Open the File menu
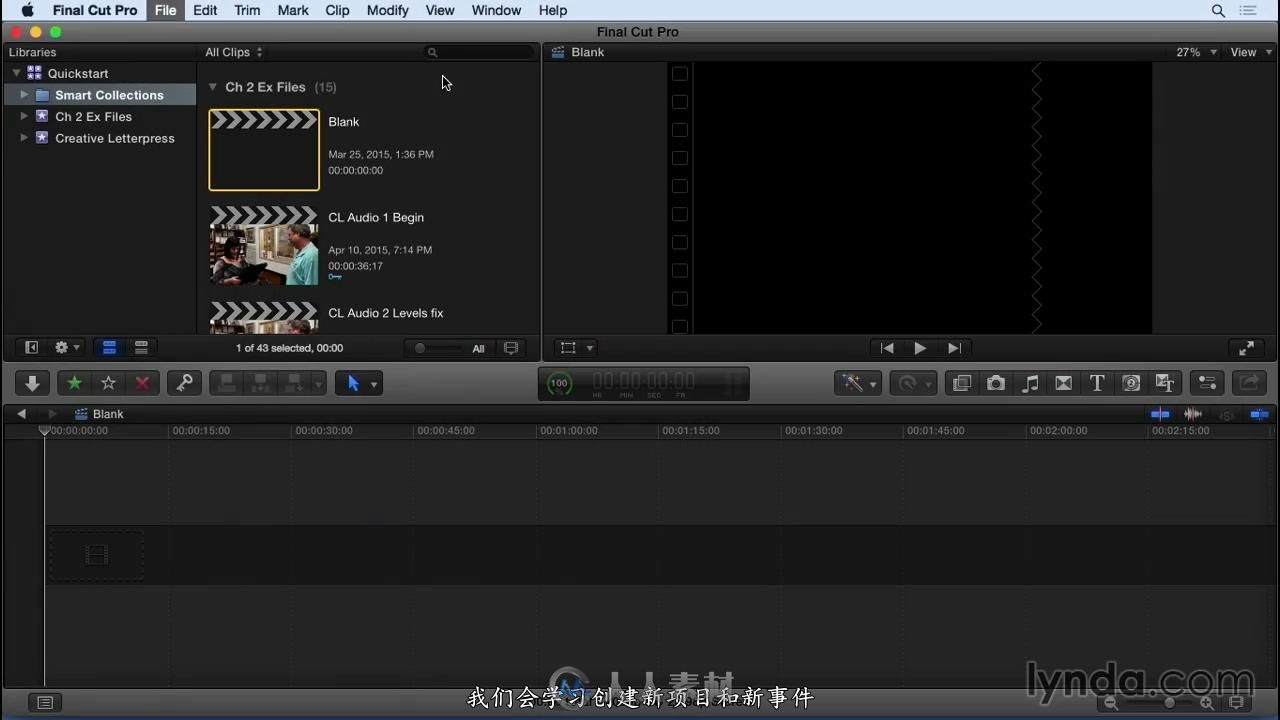 click(x=165, y=10)
